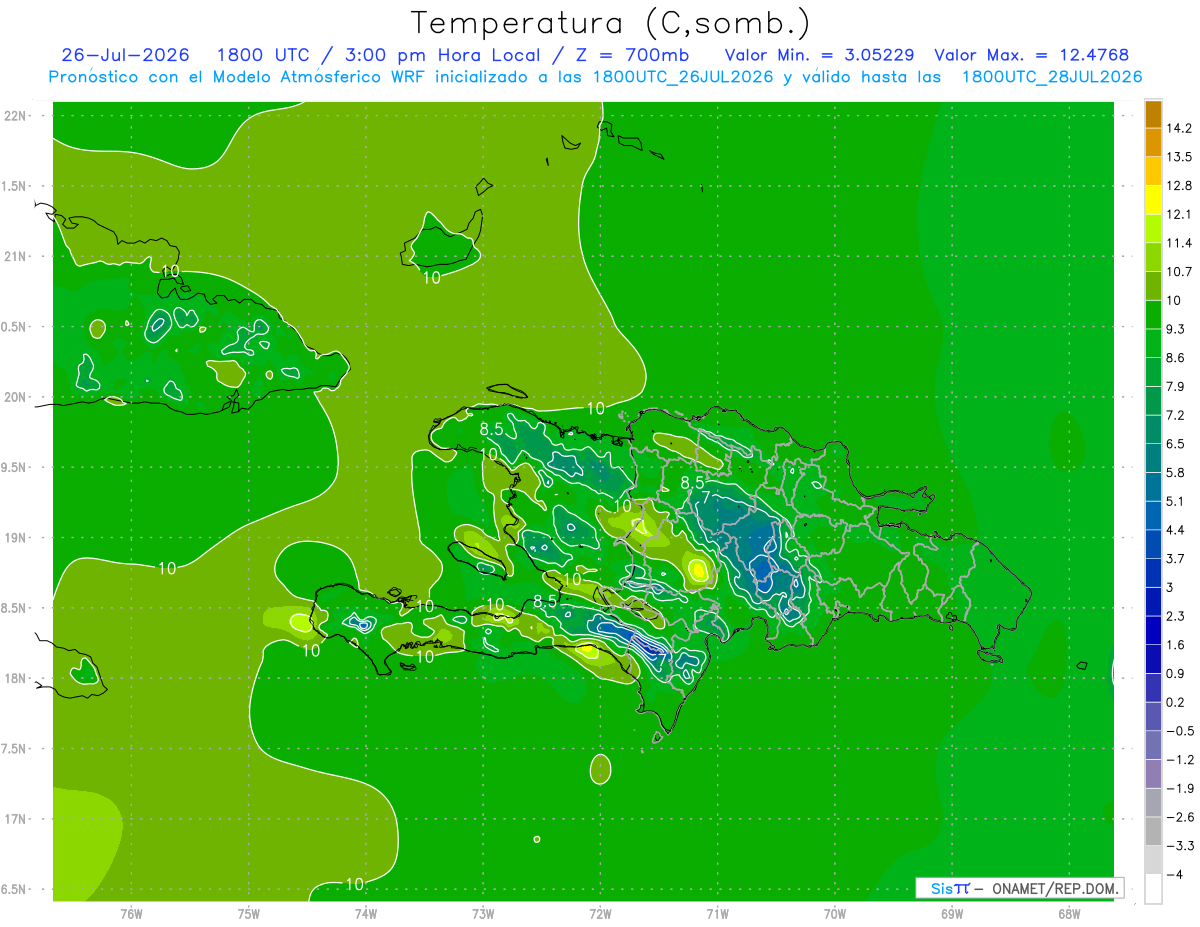Click the "-4" color scale label

[1176, 875]
